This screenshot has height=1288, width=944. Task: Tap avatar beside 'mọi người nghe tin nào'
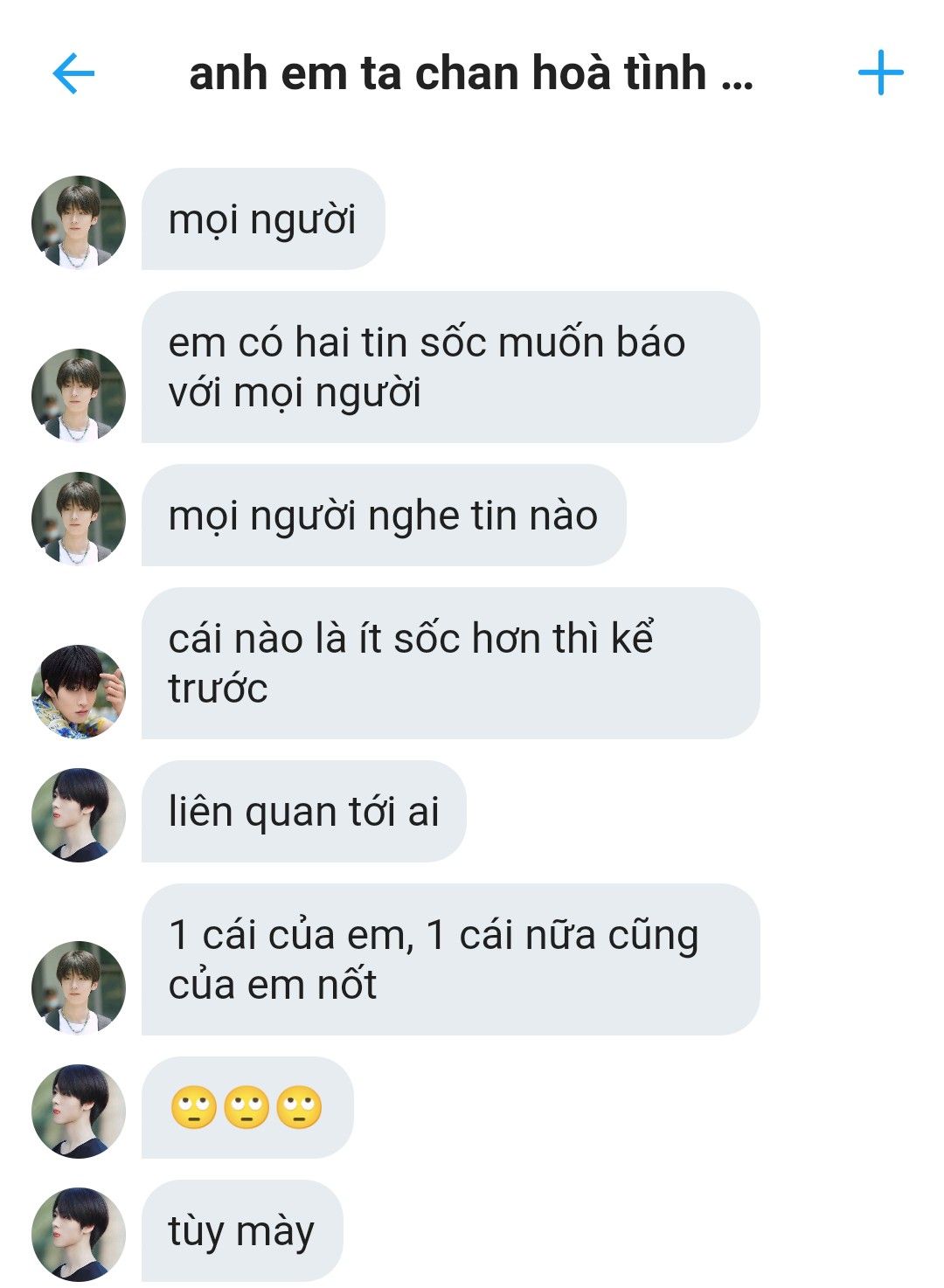pyautogui.click(x=79, y=518)
